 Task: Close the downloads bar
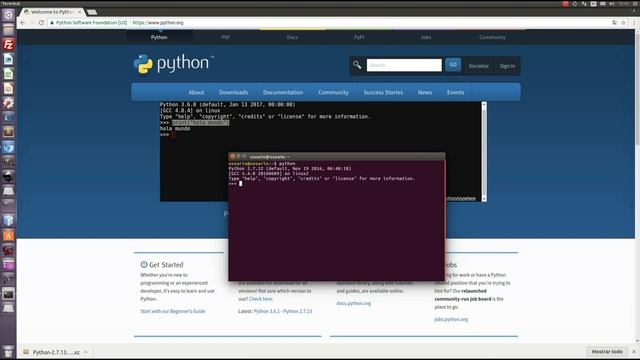pyautogui.click(x=634, y=351)
